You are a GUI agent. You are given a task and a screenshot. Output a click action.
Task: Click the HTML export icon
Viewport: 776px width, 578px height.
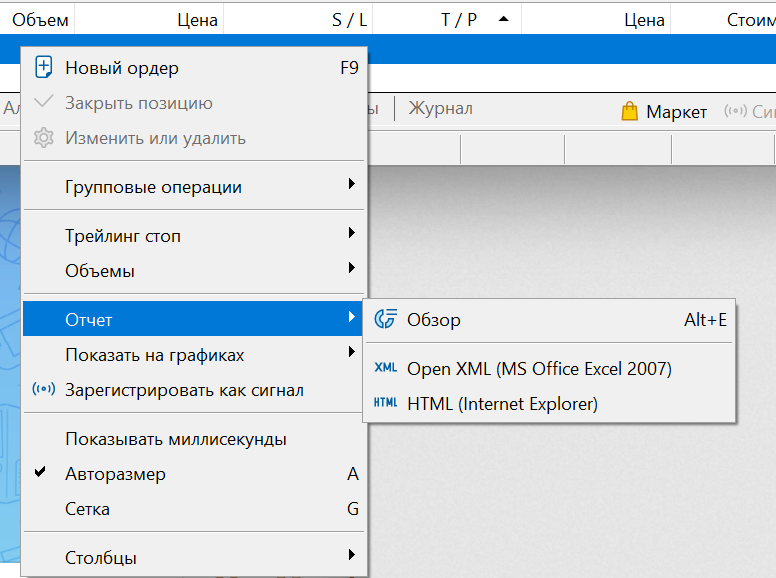pyautogui.click(x=386, y=403)
